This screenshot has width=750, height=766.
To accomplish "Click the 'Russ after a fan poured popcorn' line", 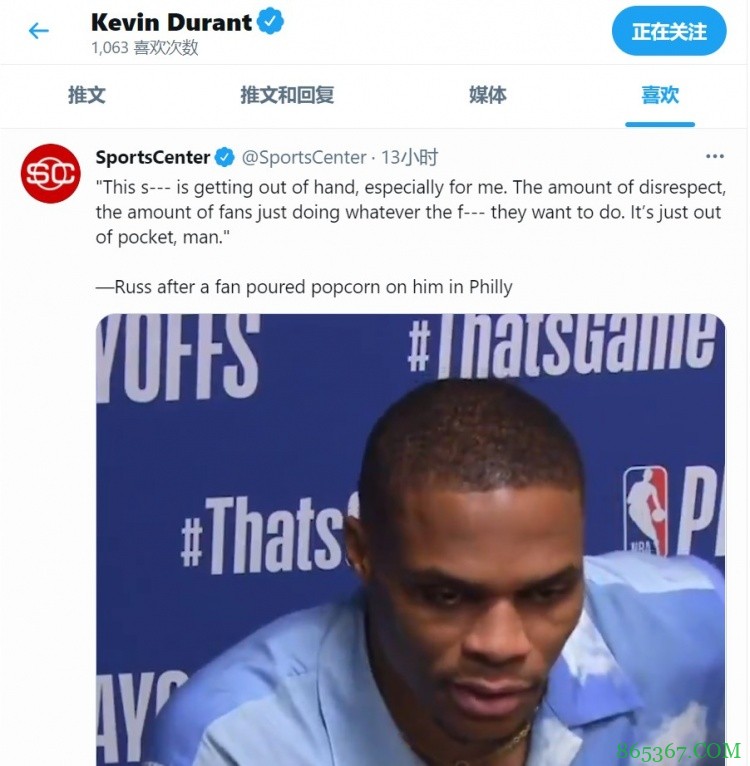I will (x=304, y=287).
